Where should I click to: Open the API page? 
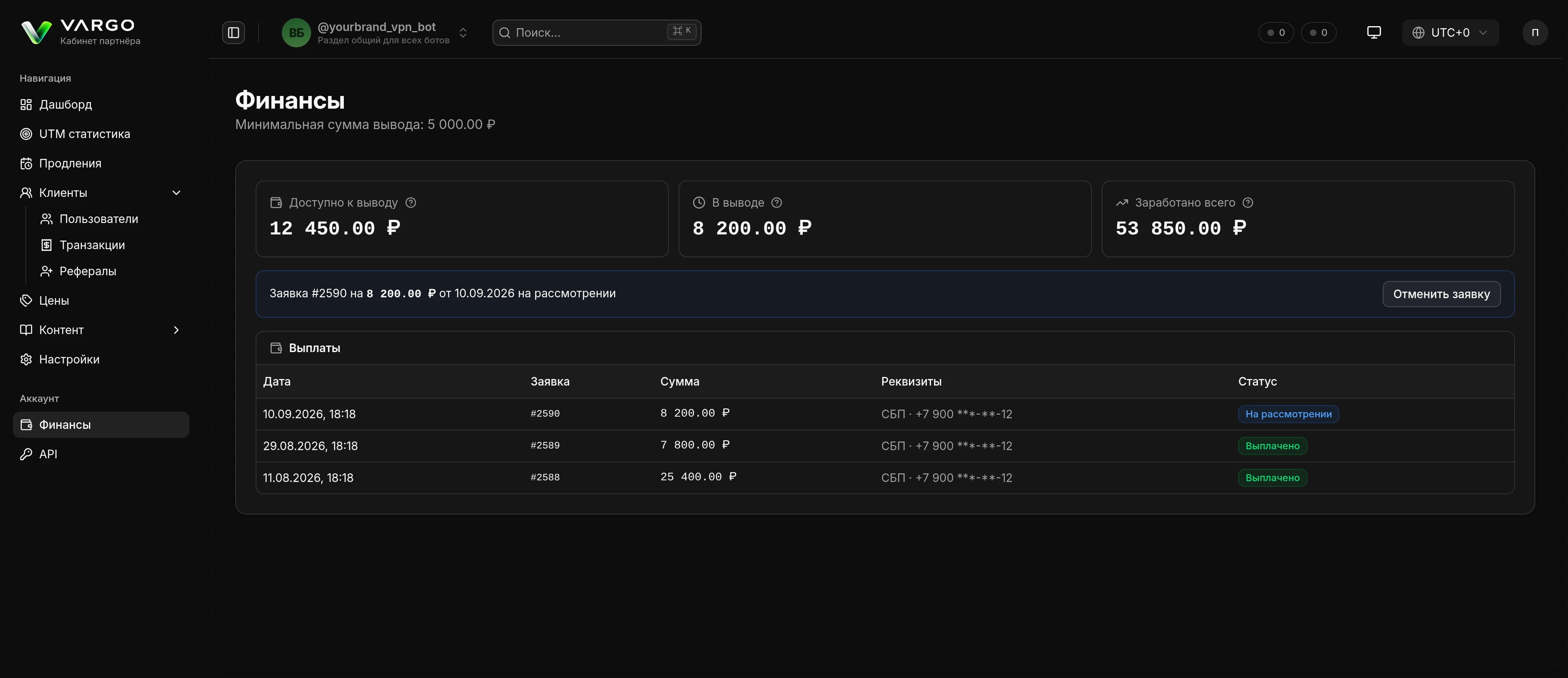pyautogui.click(x=101, y=454)
